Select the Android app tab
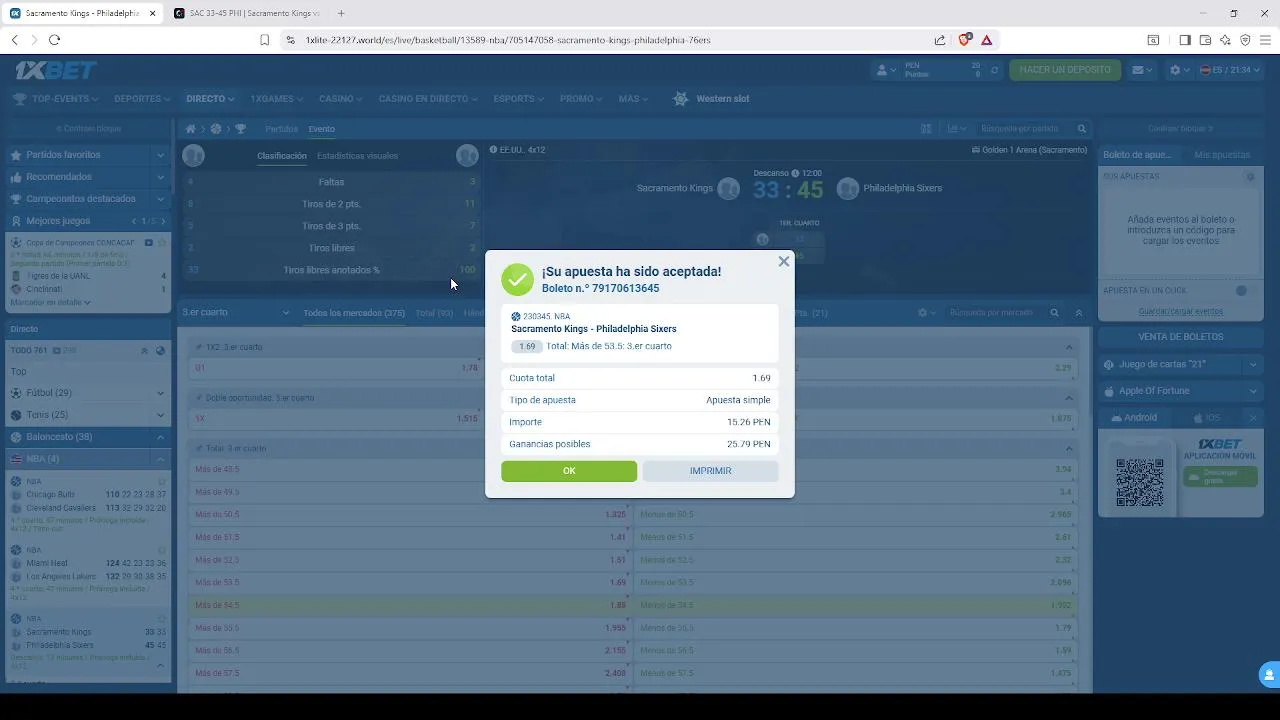 coord(1133,418)
